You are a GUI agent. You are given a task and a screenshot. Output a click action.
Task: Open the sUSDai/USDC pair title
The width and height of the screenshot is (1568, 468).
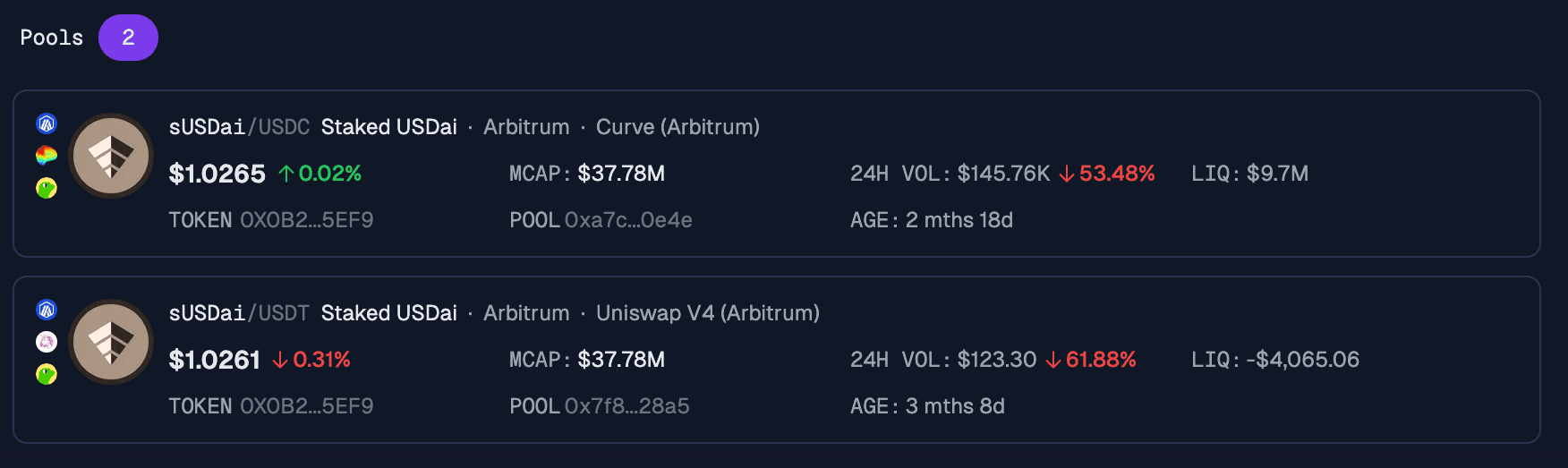pos(239,127)
